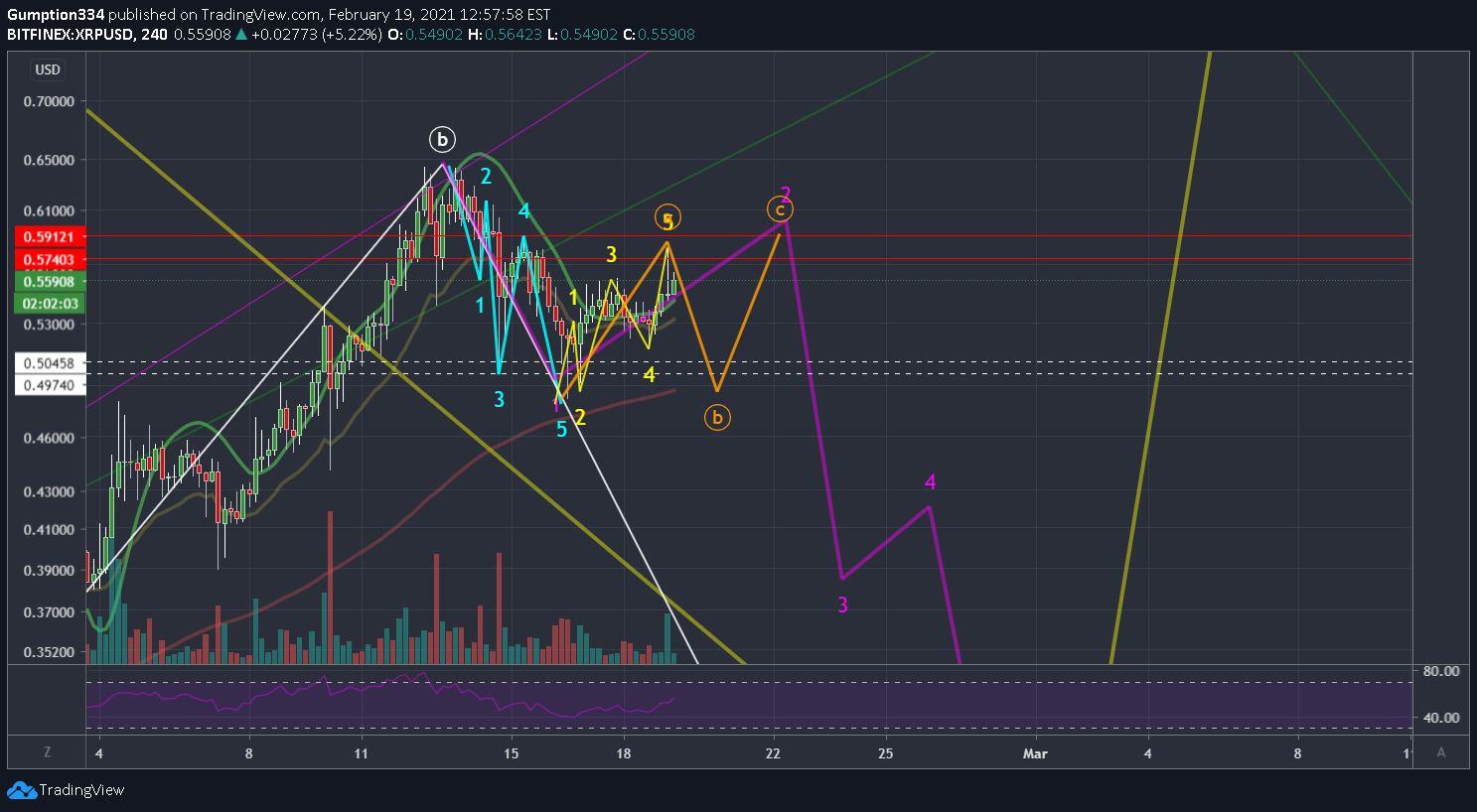This screenshot has width=1477, height=812.
Task: Click the 11 date label on the time axis
Action: click(361, 753)
